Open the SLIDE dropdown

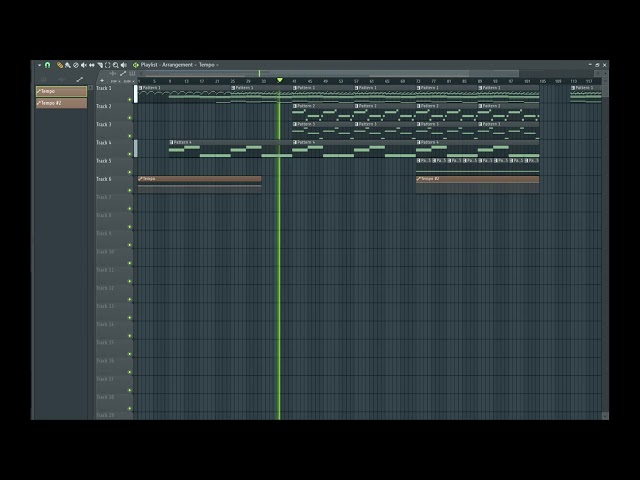(129, 81)
